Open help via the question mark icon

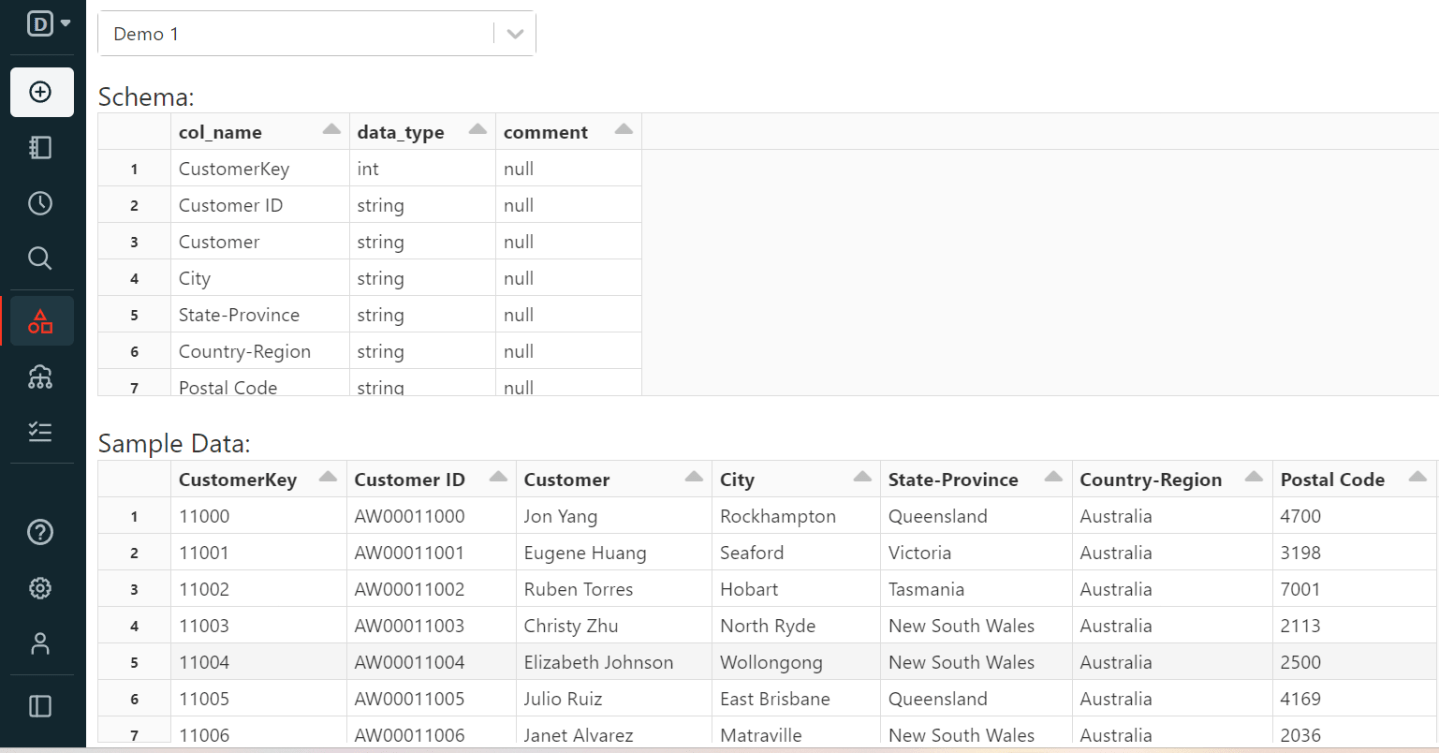point(41,532)
